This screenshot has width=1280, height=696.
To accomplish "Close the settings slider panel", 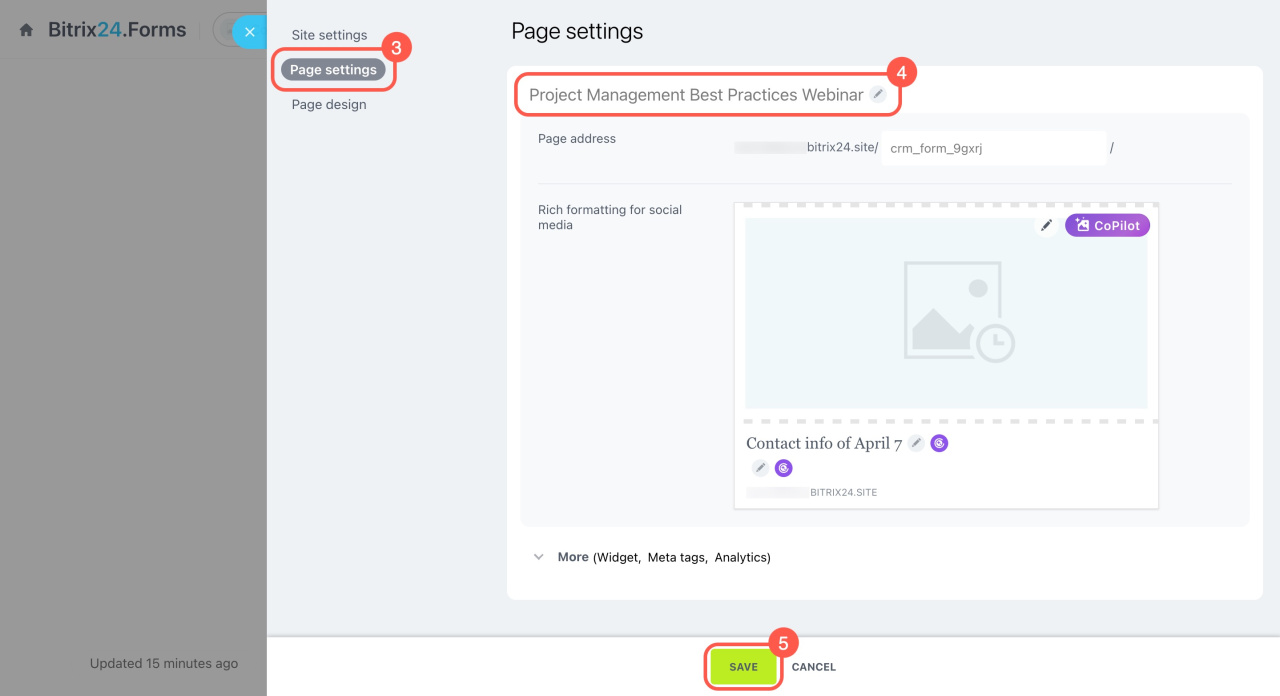I will (249, 32).
